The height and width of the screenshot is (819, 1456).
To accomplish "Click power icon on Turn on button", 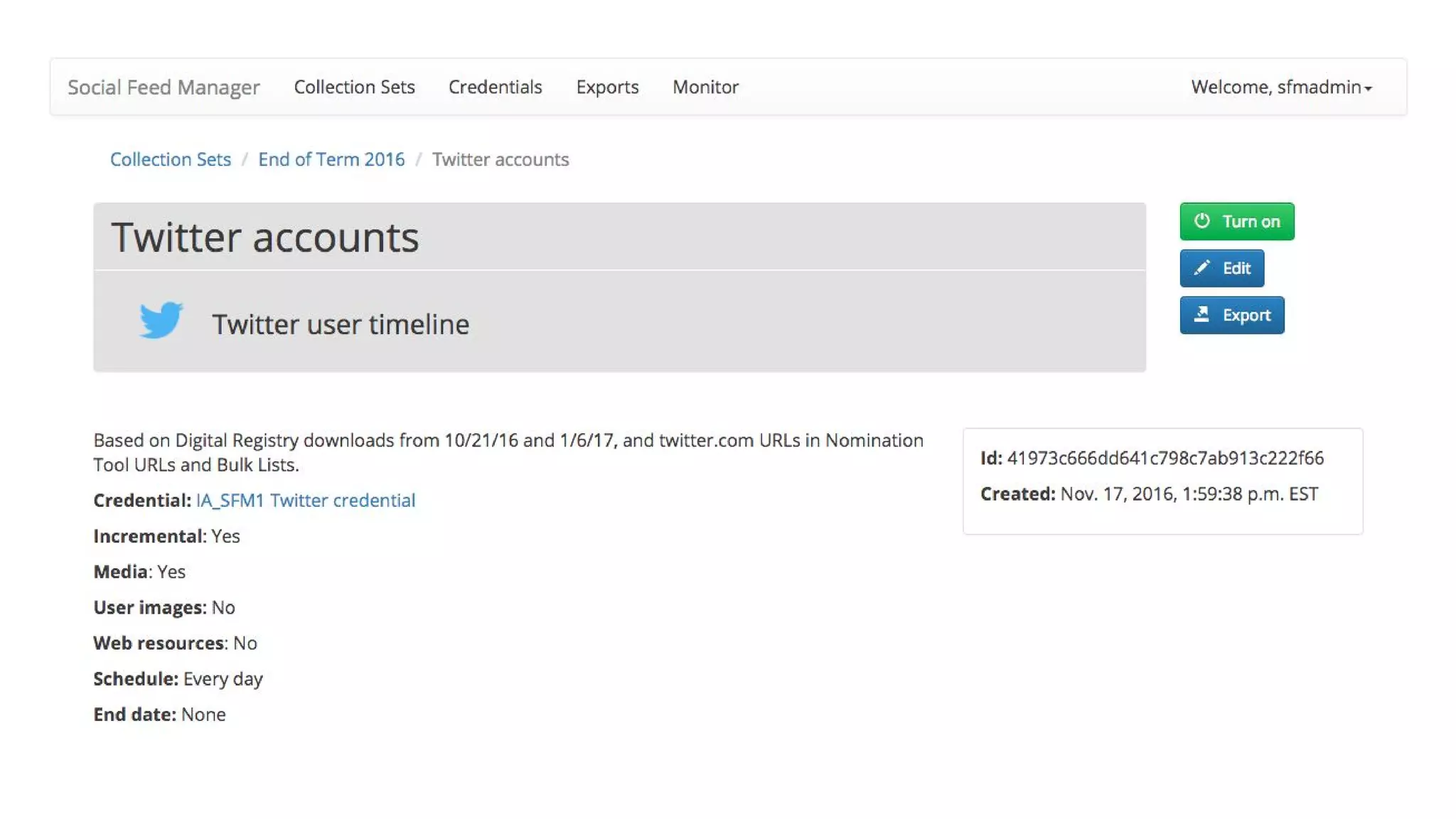I will pyautogui.click(x=1201, y=221).
